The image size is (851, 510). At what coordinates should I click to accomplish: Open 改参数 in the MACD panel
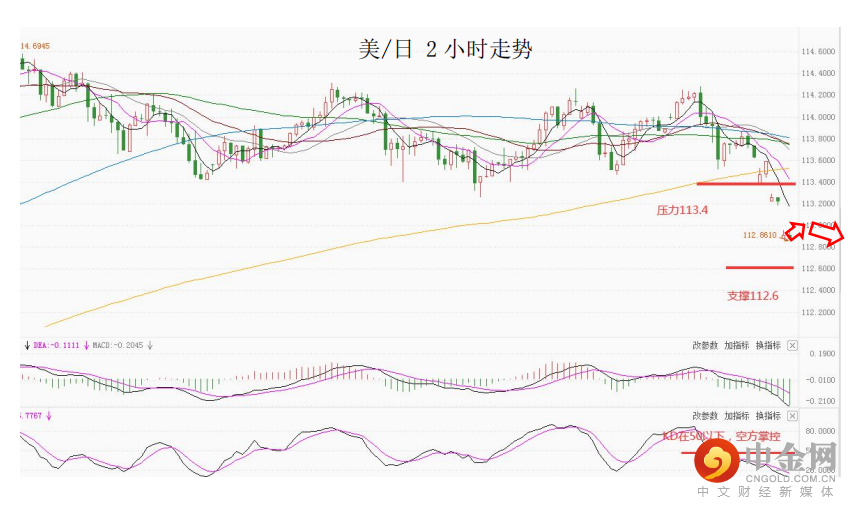click(705, 345)
